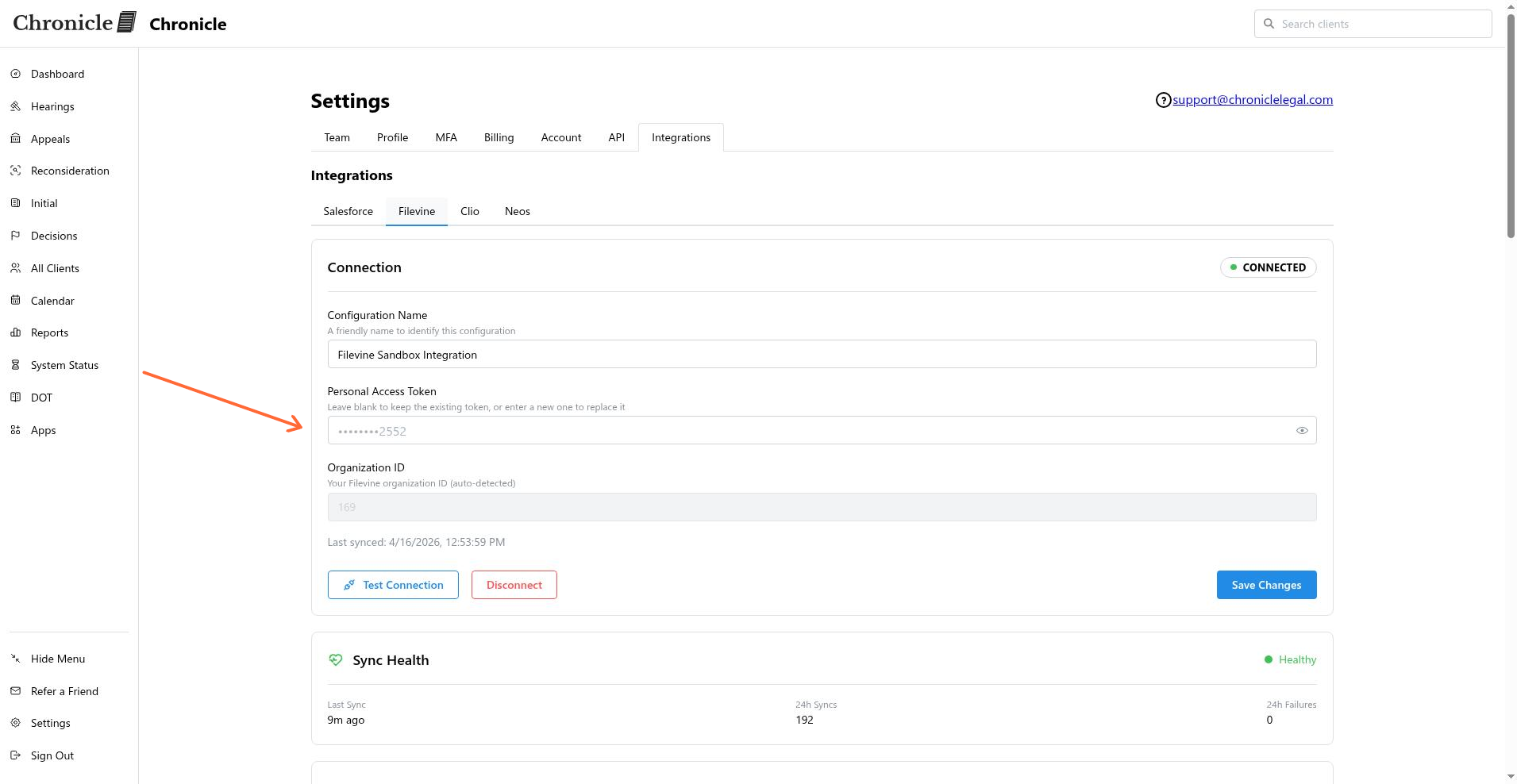Click Sign Out in the sidebar

pyautogui.click(x=52, y=755)
